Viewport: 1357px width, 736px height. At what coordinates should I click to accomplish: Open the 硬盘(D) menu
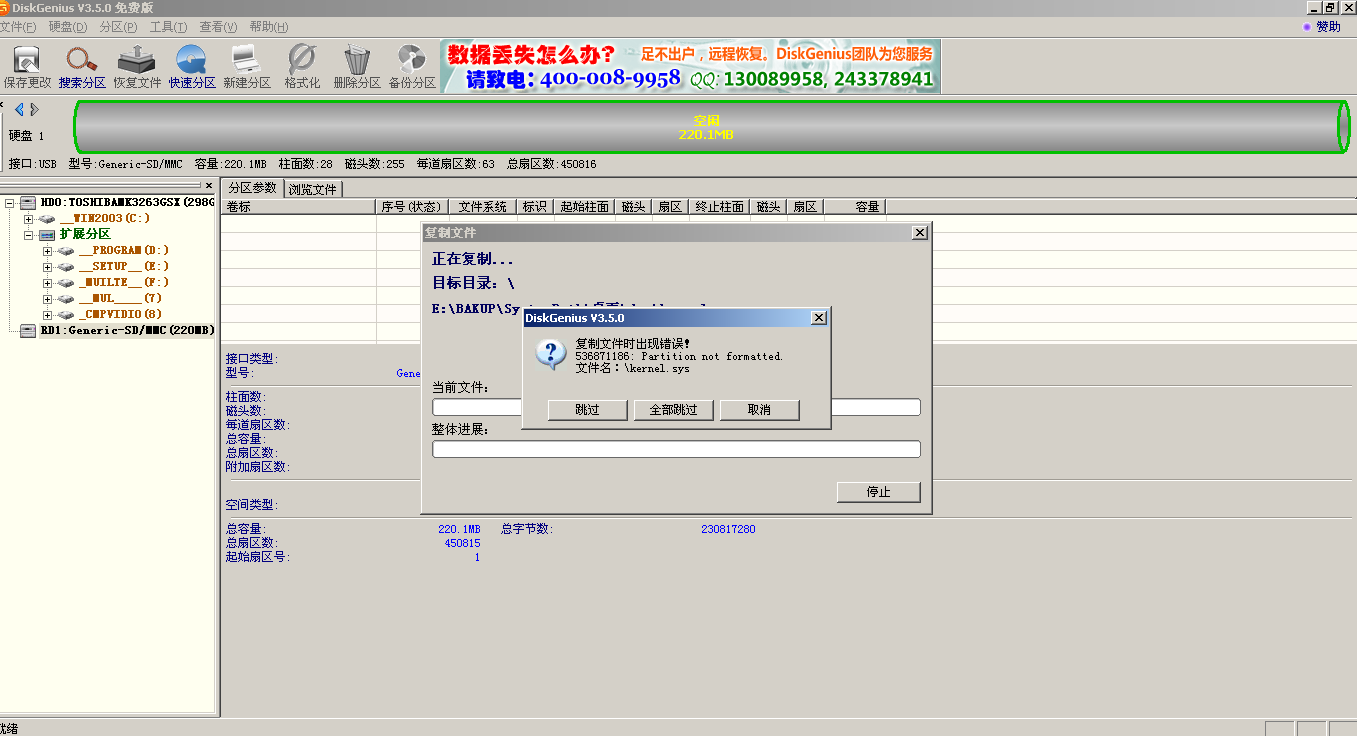tap(68, 27)
